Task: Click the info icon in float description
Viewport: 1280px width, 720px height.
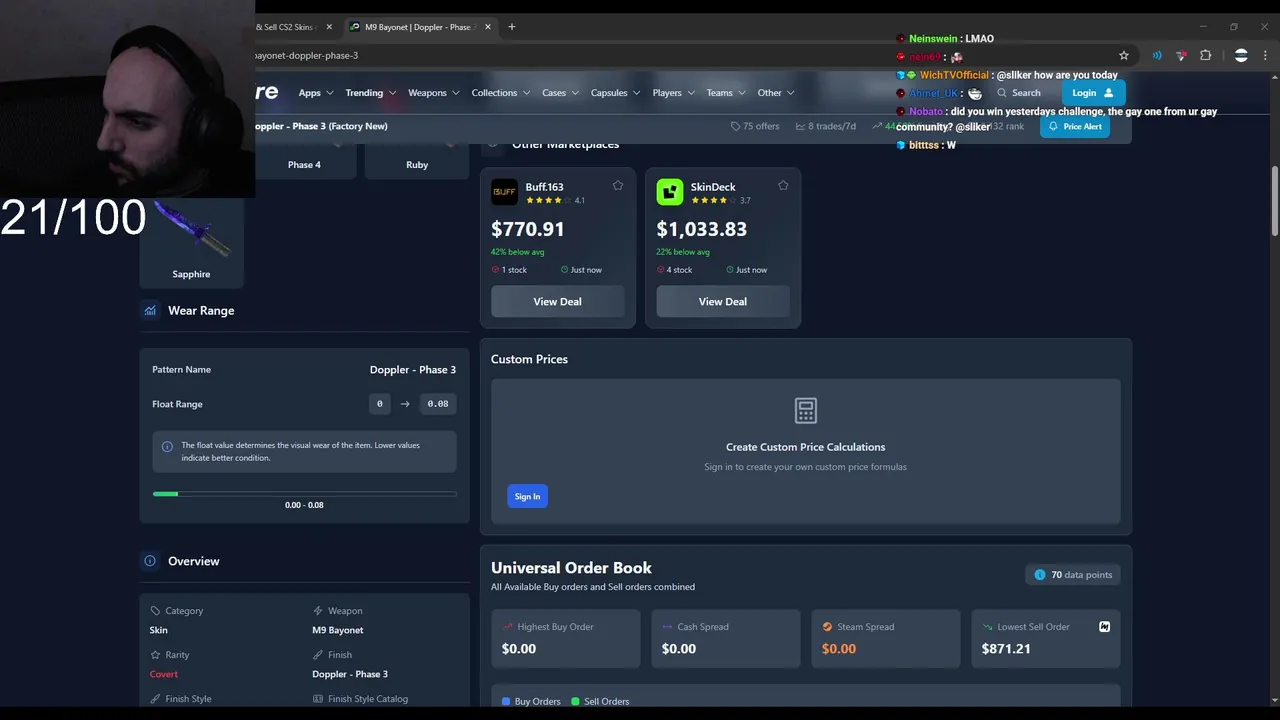Action: click(167, 446)
